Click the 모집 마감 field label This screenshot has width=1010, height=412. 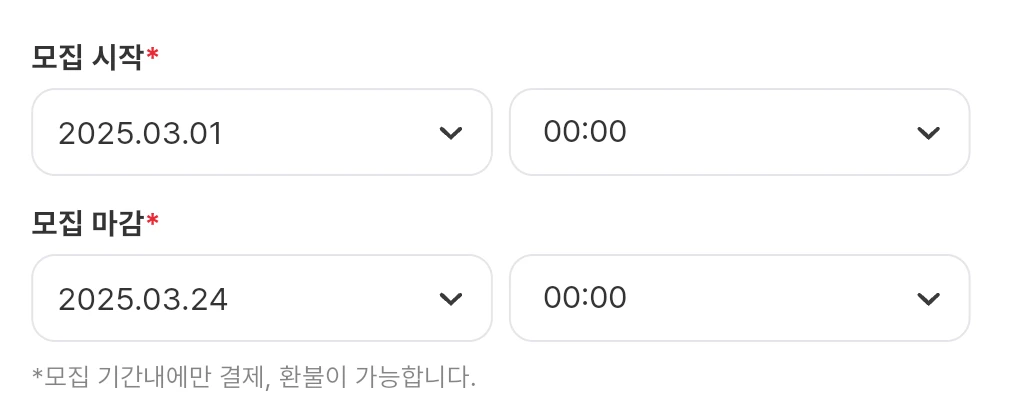[x=88, y=223]
